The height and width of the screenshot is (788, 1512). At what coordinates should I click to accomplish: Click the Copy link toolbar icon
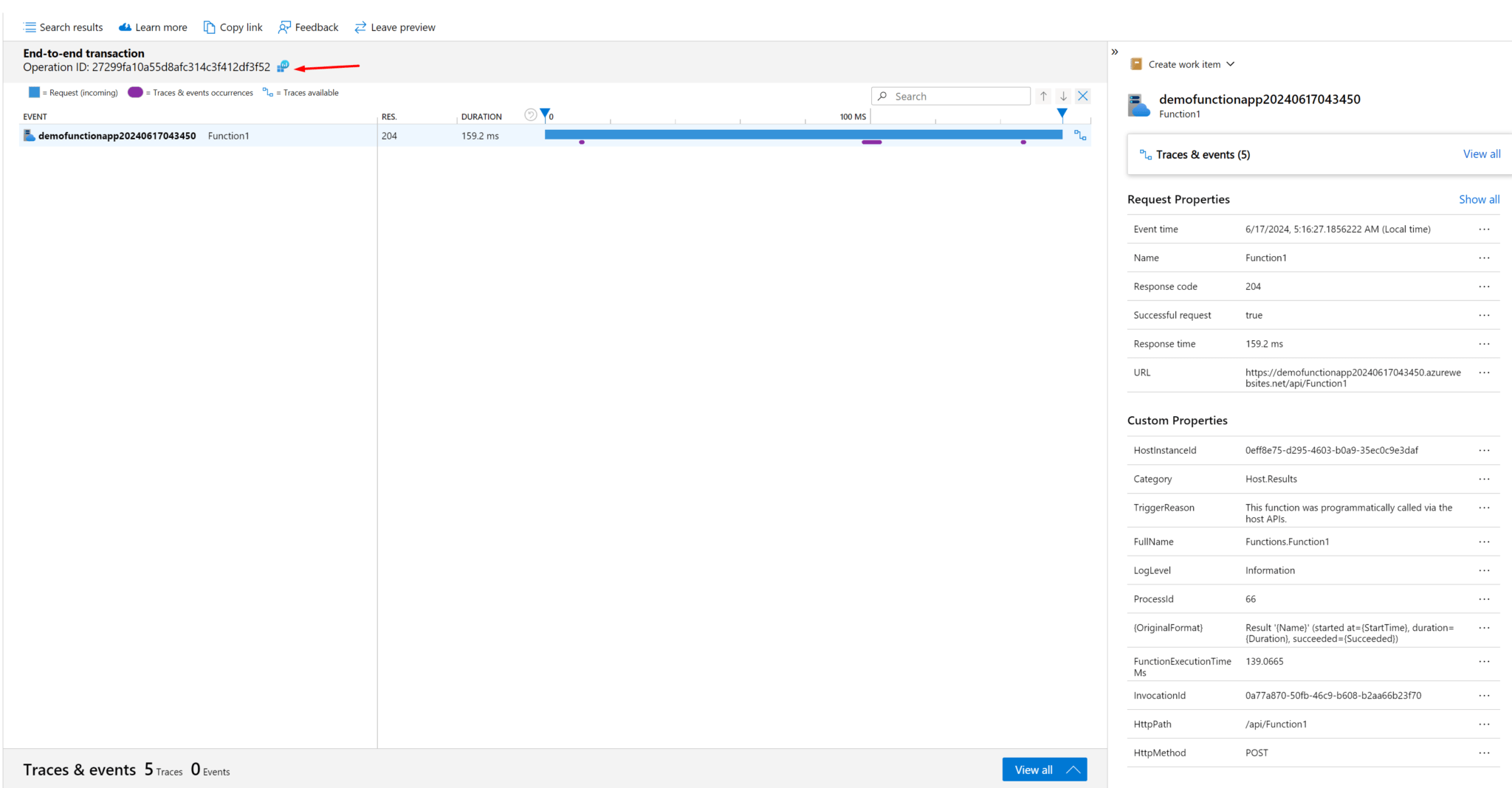(x=210, y=27)
